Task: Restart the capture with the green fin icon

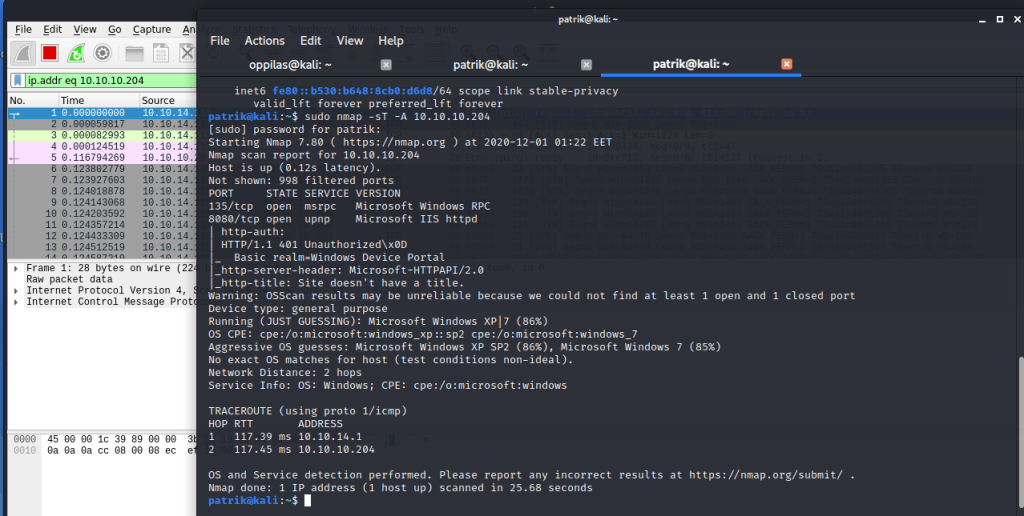Action: point(75,53)
